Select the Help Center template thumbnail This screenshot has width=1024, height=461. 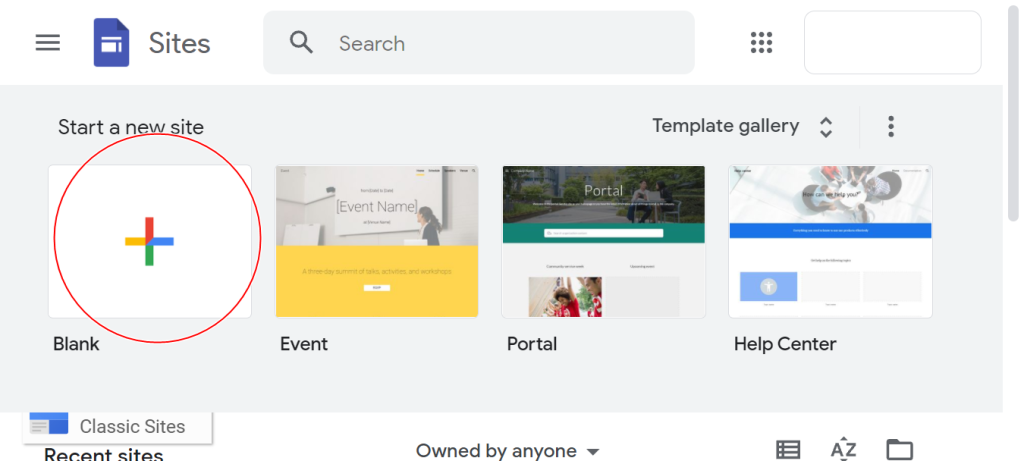[x=830, y=241]
